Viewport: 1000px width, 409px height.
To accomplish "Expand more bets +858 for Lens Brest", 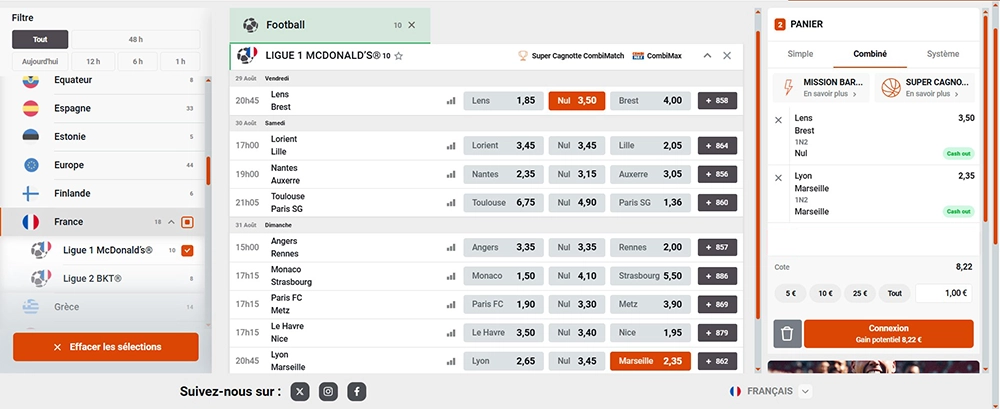I will [x=717, y=101].
